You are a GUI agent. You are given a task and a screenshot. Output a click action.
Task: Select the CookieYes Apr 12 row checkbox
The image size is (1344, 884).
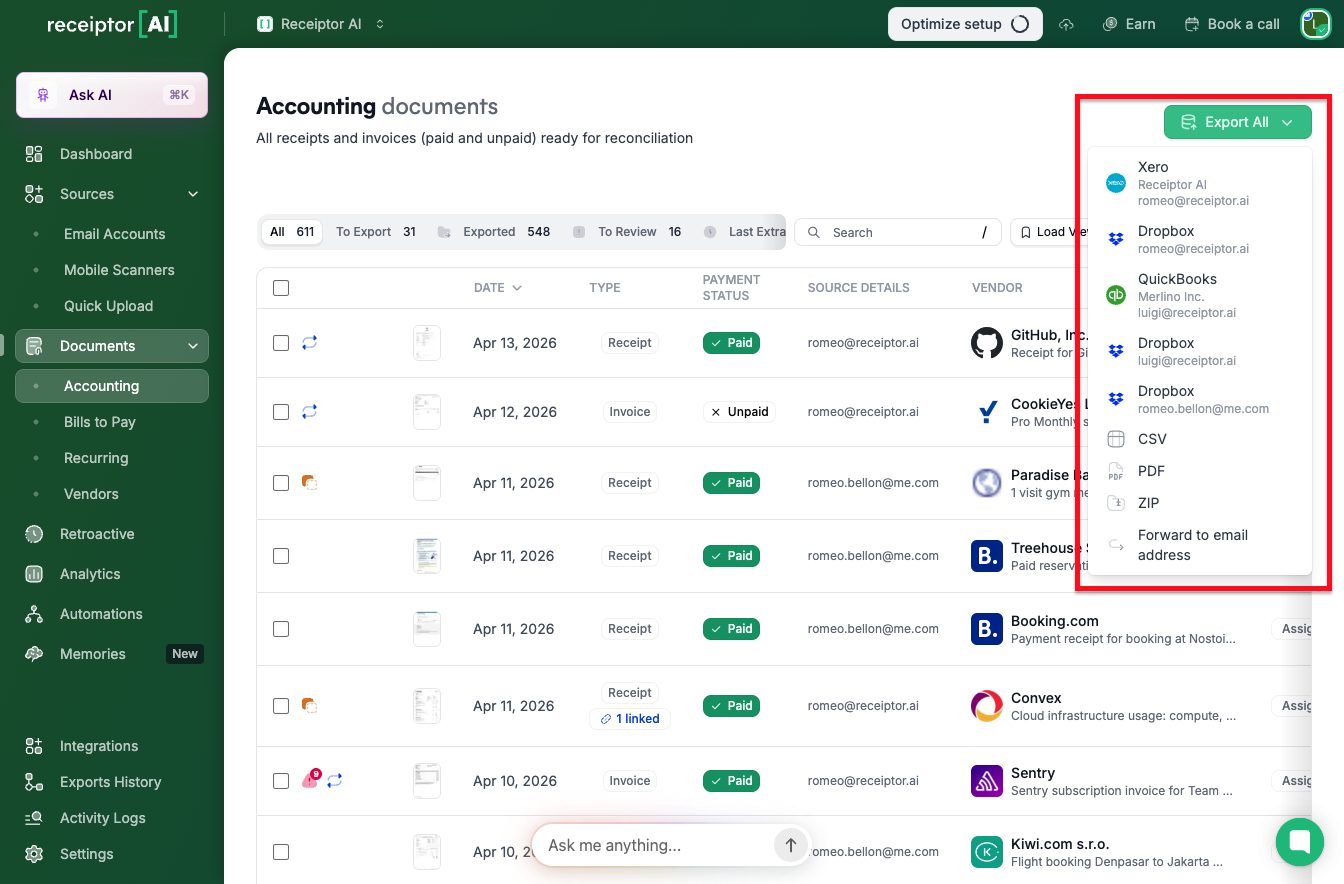(281, 412)
